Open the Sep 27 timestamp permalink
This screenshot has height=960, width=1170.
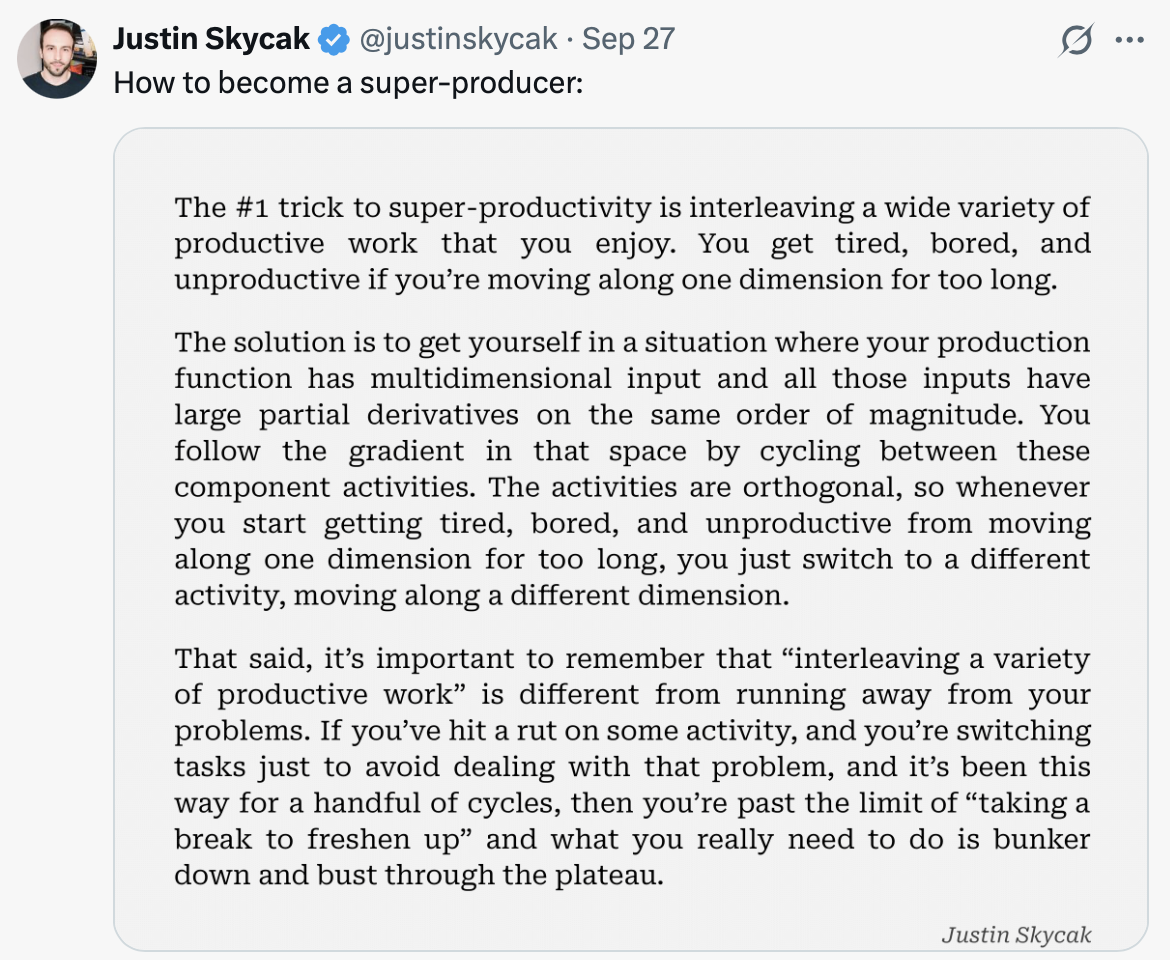(628, 39)
